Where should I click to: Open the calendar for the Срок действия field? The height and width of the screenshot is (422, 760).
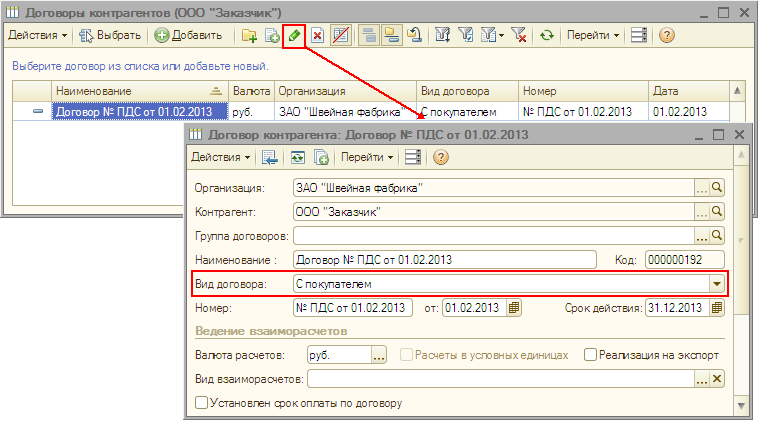[x=717, y=308]
